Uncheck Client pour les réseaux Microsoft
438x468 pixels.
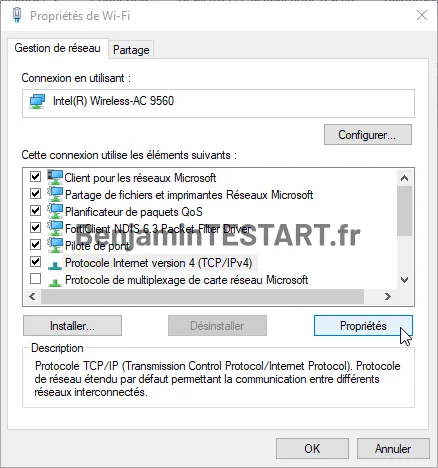[x=35, y=176]
